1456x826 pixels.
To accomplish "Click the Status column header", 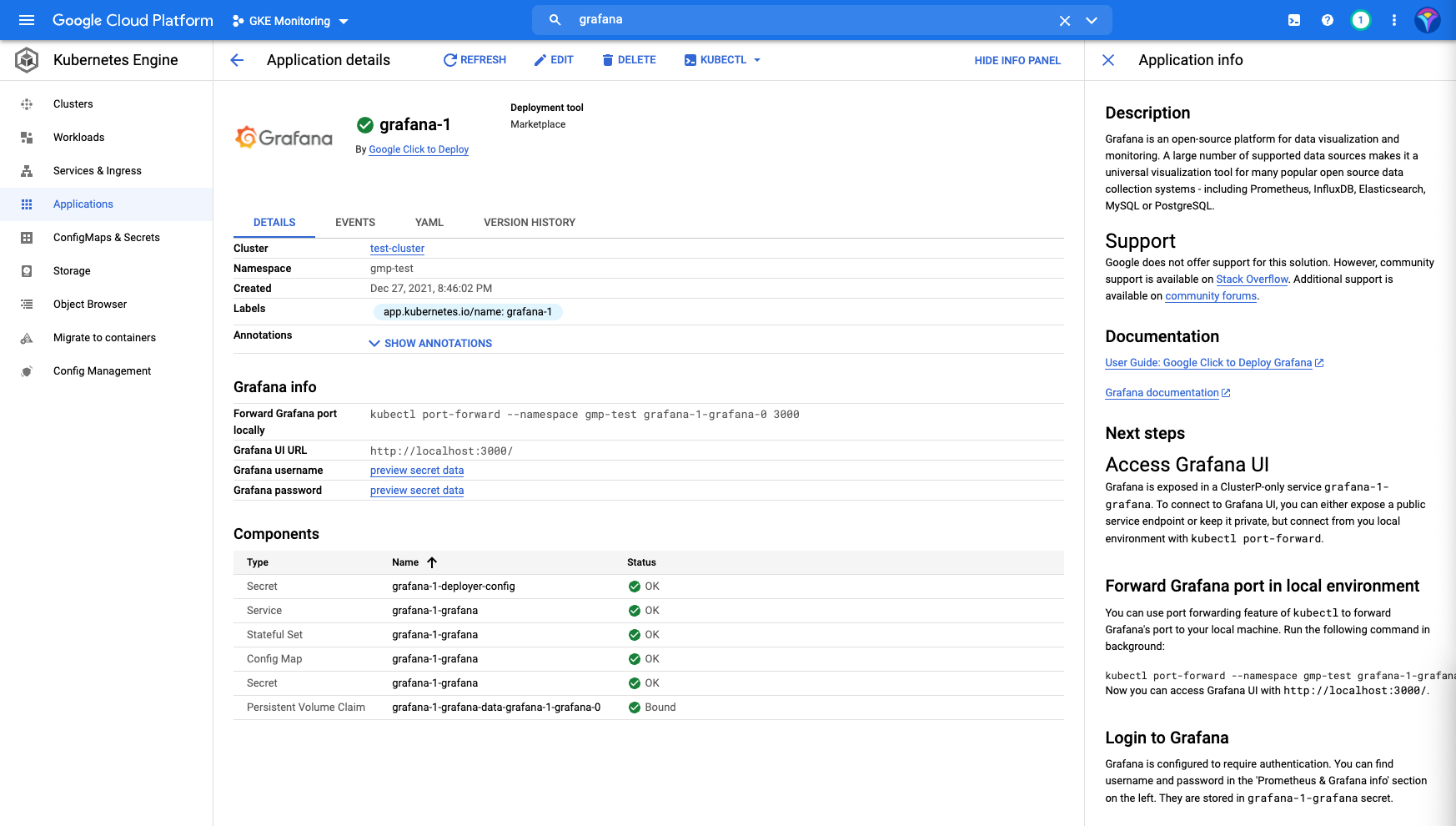I will pos(641,562).
